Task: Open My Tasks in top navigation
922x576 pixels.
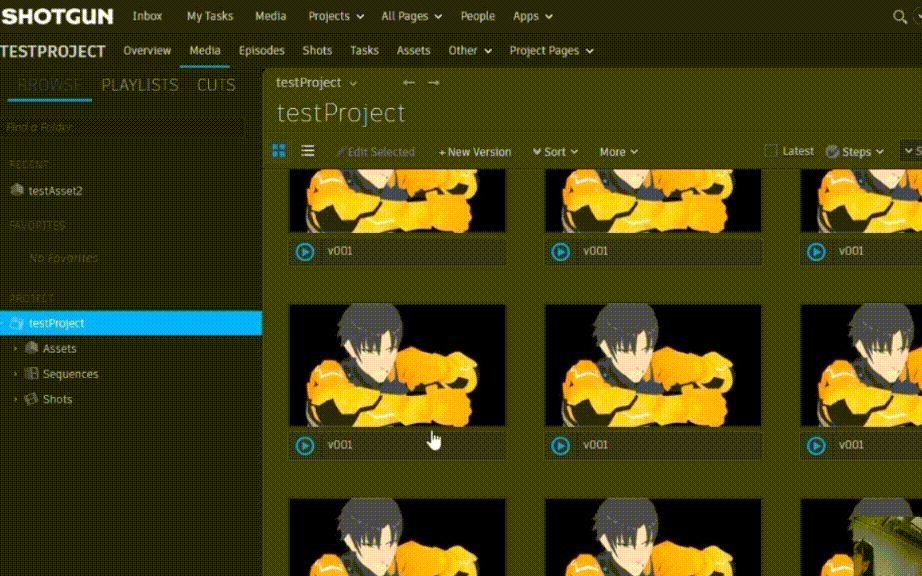Action: click(x=208, y=16)
